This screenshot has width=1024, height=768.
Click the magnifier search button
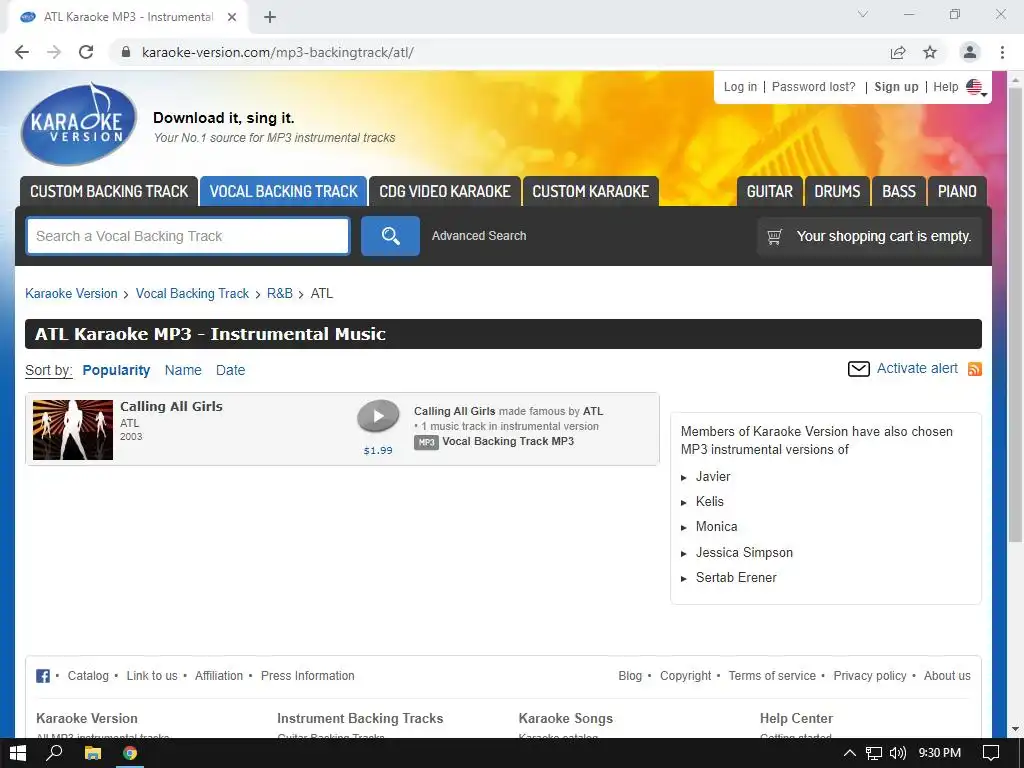click(x=391, y=236)
